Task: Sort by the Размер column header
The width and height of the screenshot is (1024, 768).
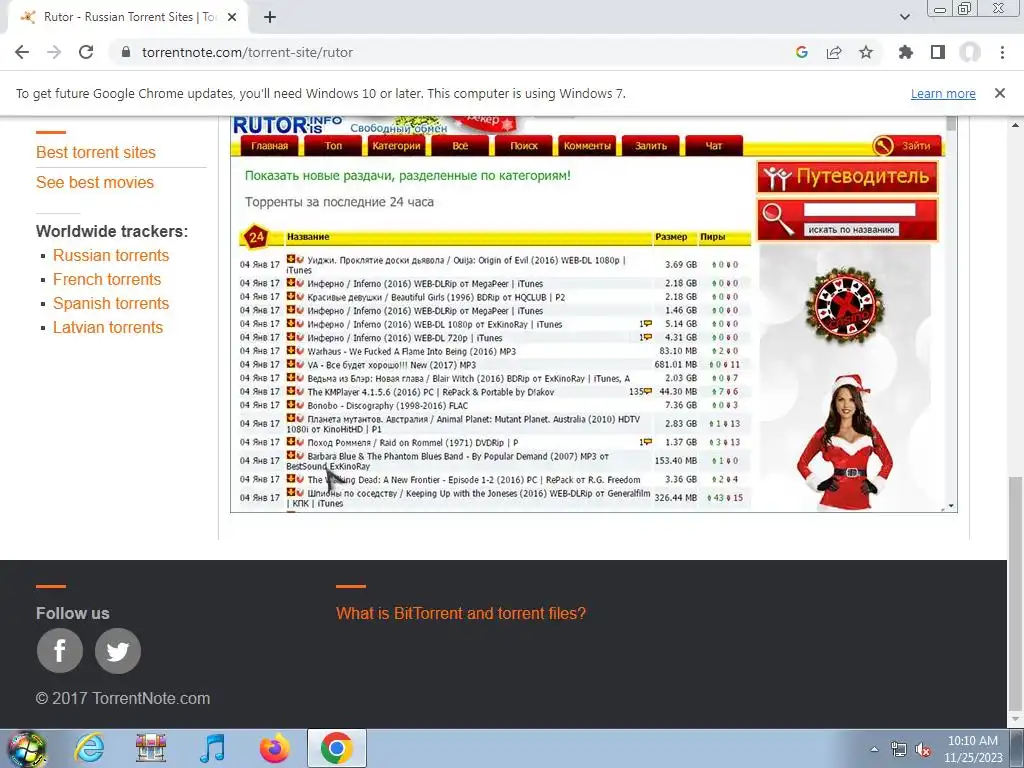Action: tap(671, 237)
